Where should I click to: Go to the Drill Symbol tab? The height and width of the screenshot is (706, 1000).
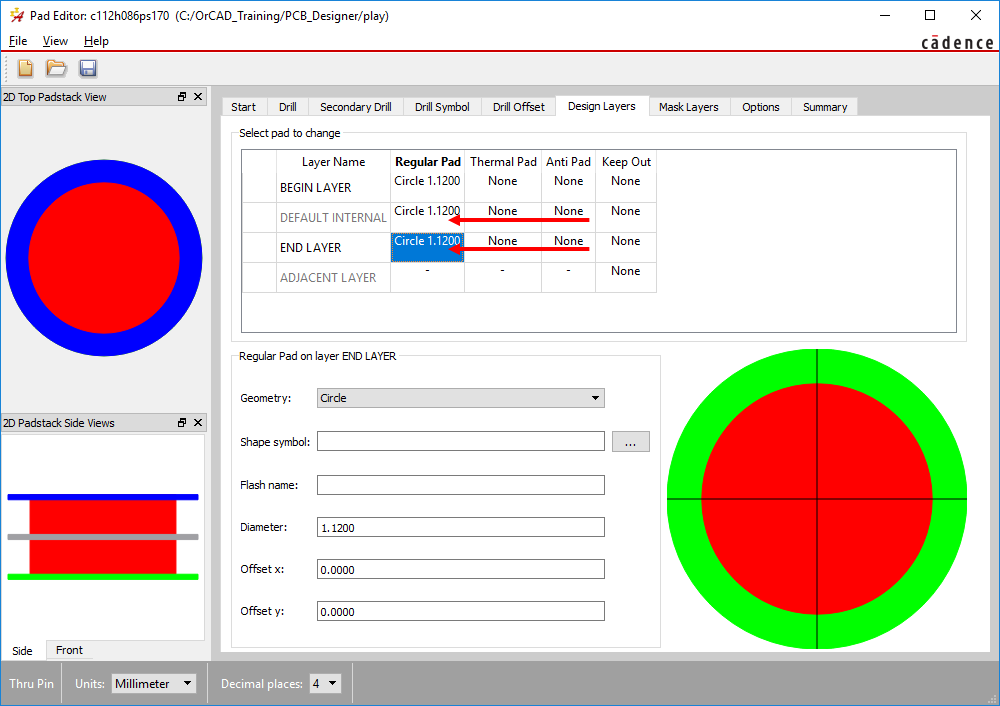[442, 107]
